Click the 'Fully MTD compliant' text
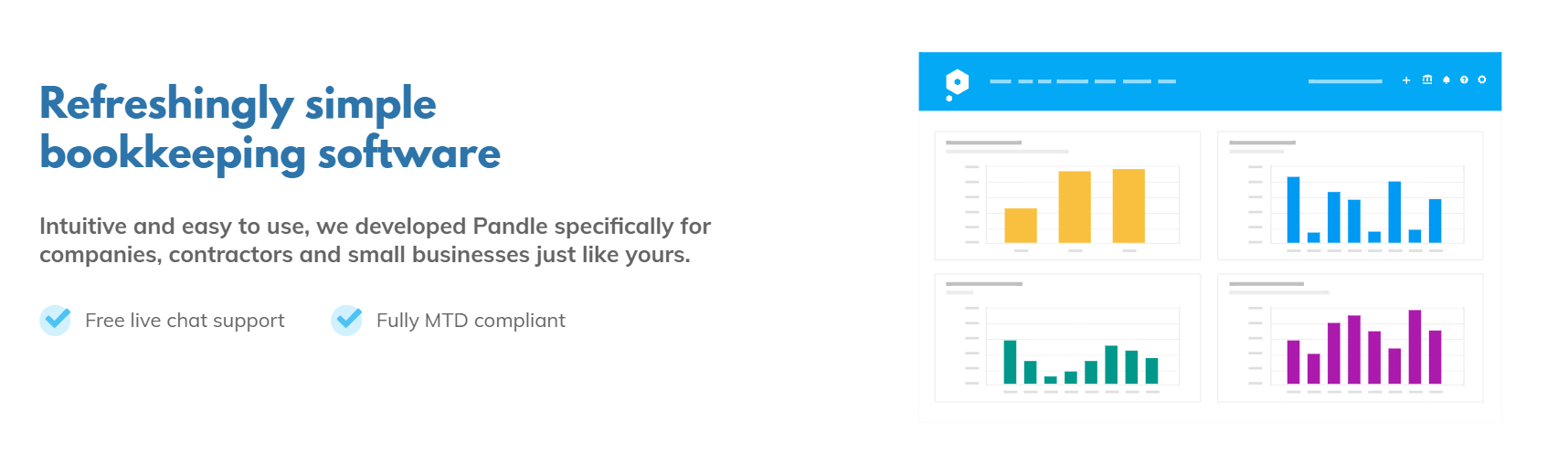 tap(471, 321)
